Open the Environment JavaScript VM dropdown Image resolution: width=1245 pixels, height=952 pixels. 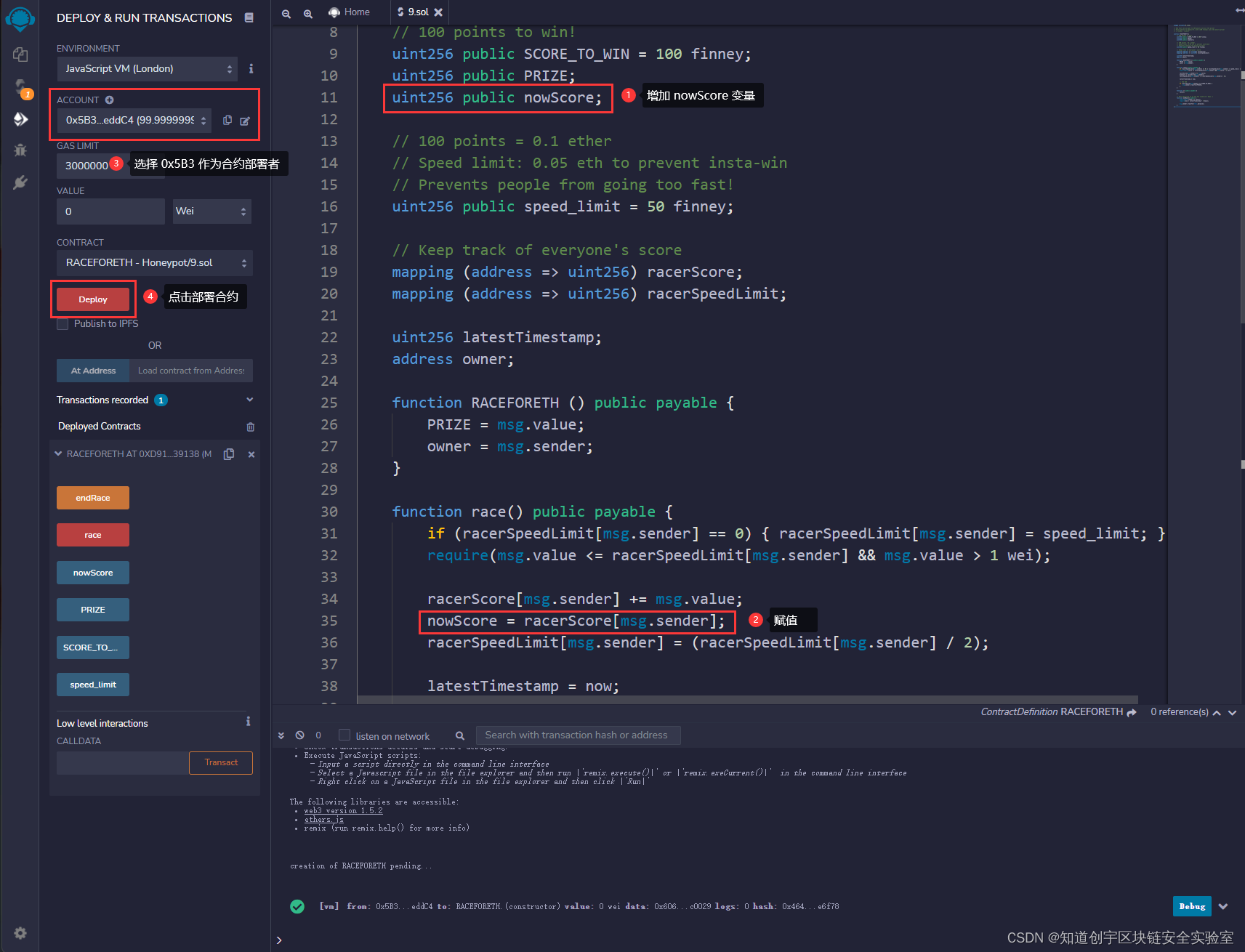click(148, 68)
